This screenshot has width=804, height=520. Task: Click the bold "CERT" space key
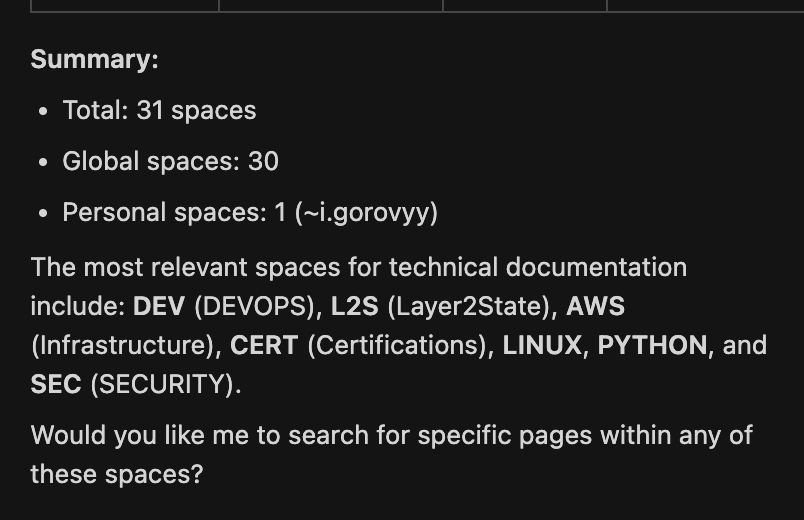coord(264,345)
